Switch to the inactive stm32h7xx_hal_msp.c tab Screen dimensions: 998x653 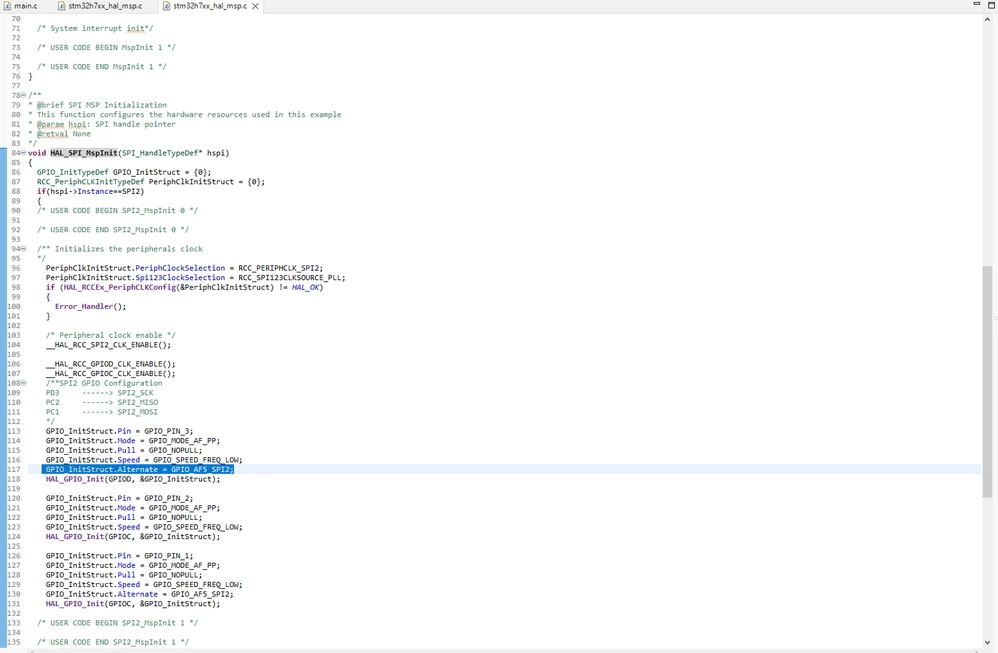pyautogui.click(x=99, y=6)
